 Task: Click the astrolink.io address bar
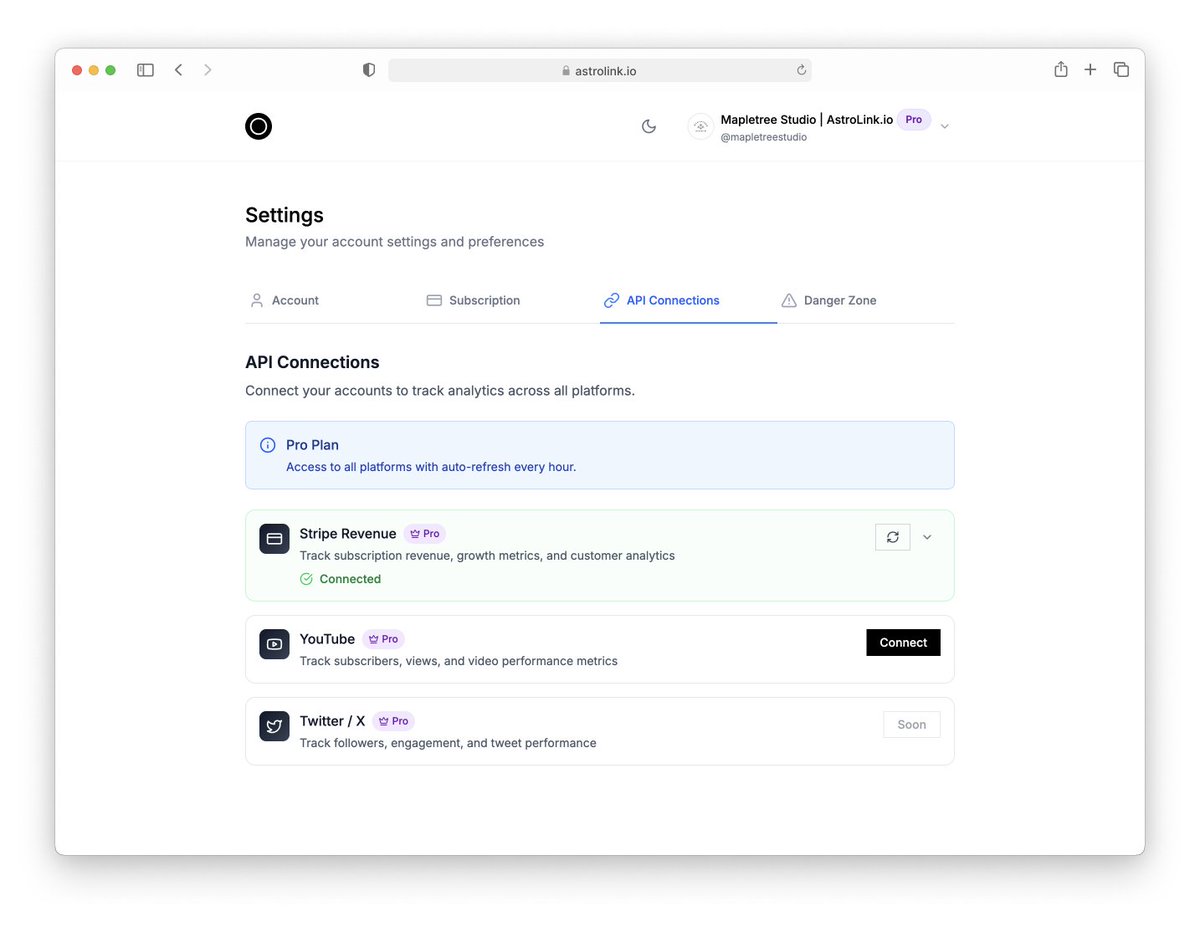[x=600, y=69]
